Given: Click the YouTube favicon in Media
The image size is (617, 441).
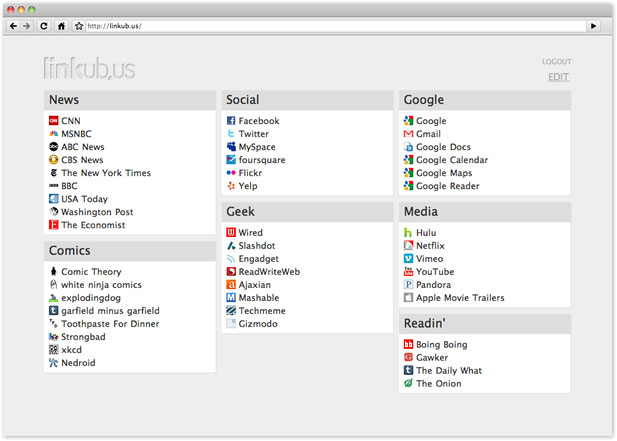Looking at the screenshot, I should pyautogui.click(x=408, y=272).
